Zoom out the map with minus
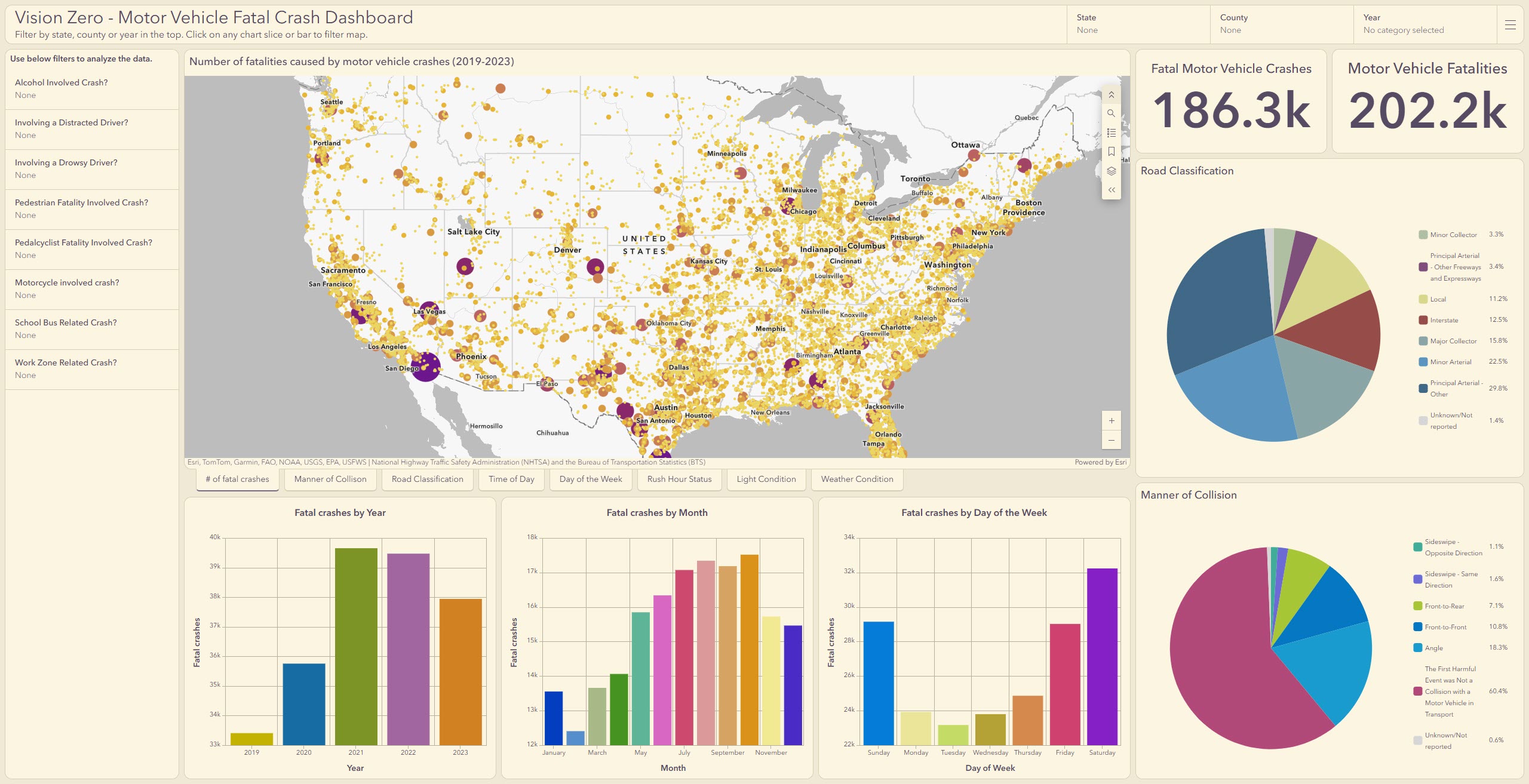Screen dimensions: 1529x784 tap(1111, 440)
